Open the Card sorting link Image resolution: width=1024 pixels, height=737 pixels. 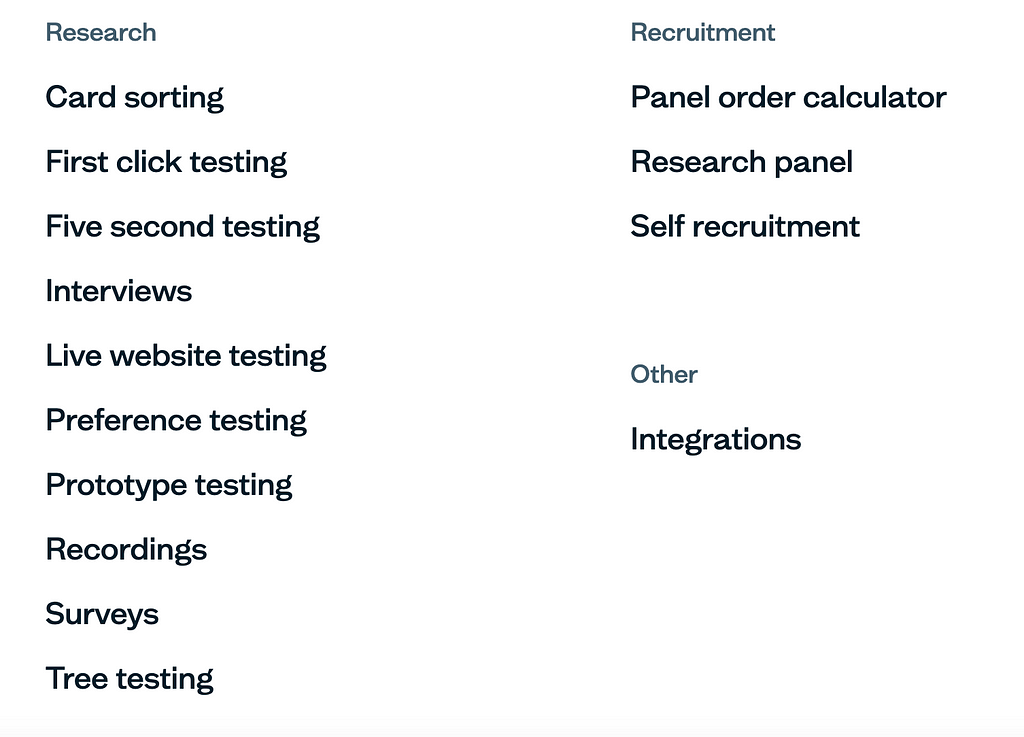coord(135,98)
